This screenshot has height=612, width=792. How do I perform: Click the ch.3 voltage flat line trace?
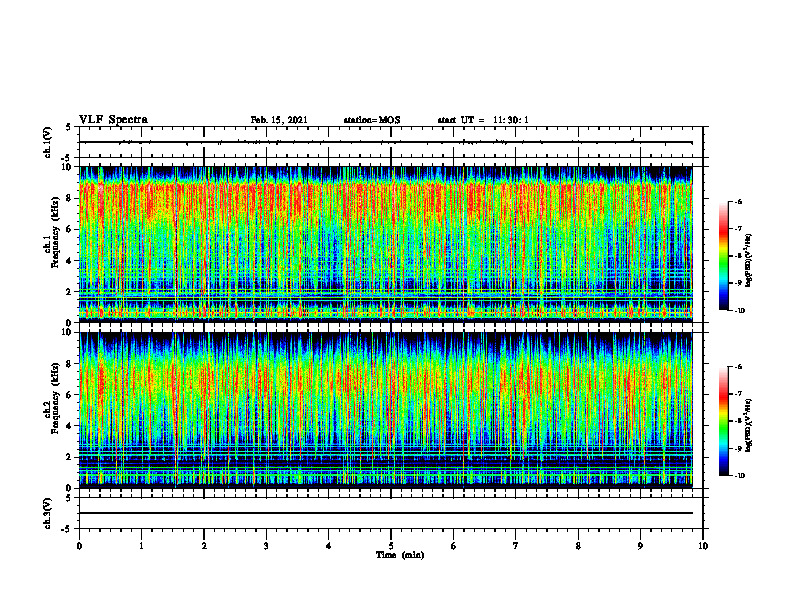pyautogui.click(x=386, y=513)
